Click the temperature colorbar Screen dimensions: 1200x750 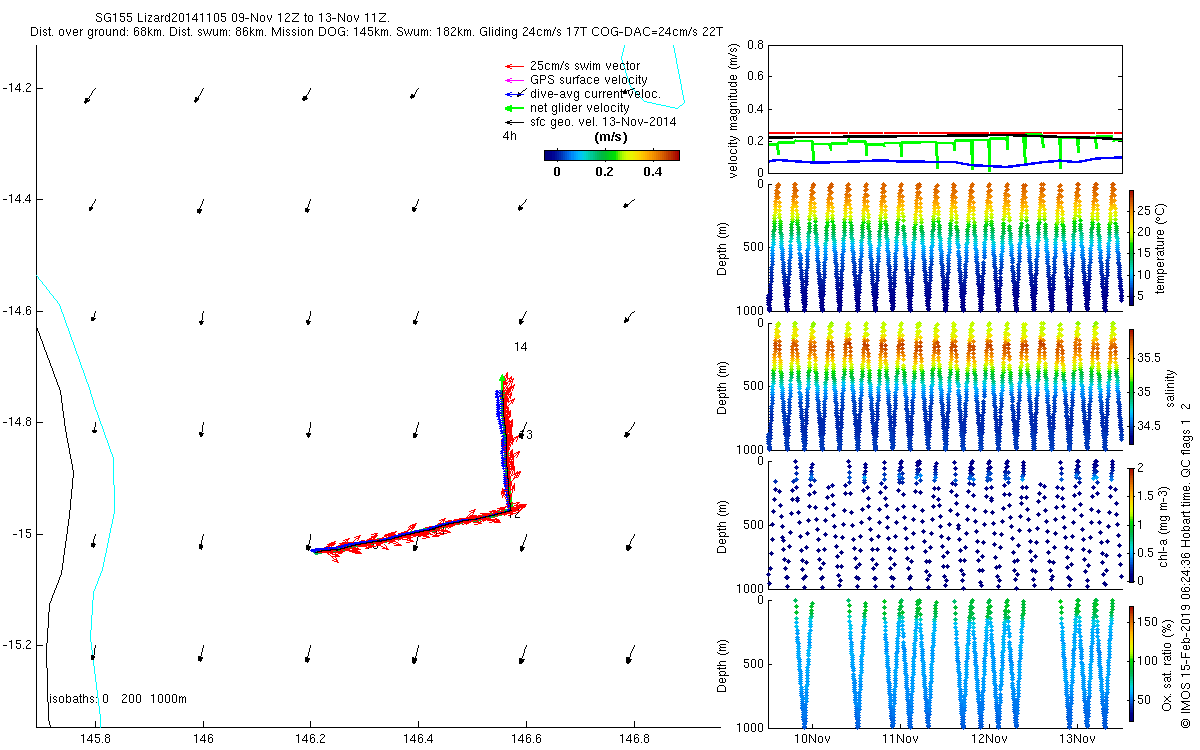(1132, 246)
